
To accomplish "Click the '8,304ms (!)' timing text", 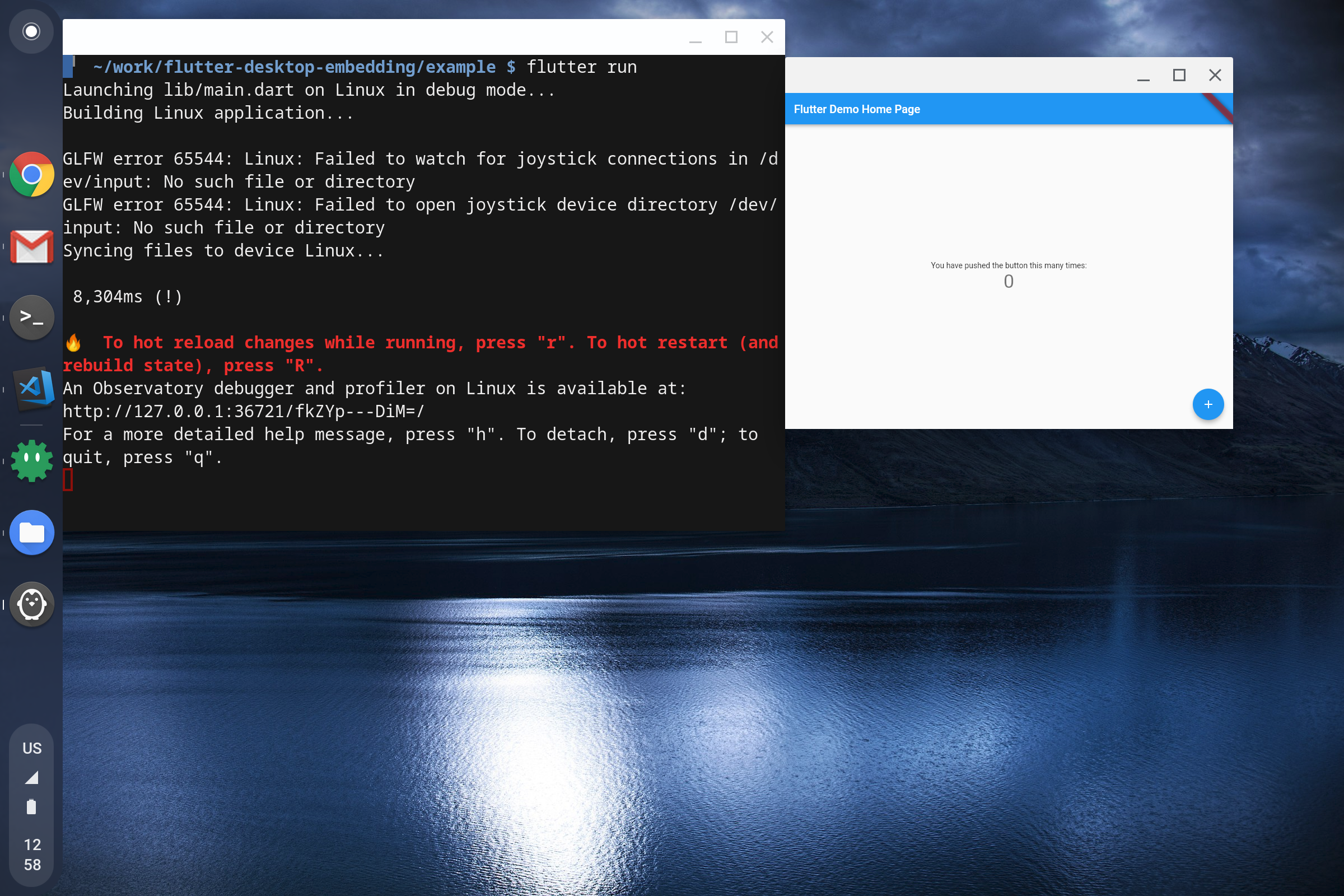I will pos(128,297).
